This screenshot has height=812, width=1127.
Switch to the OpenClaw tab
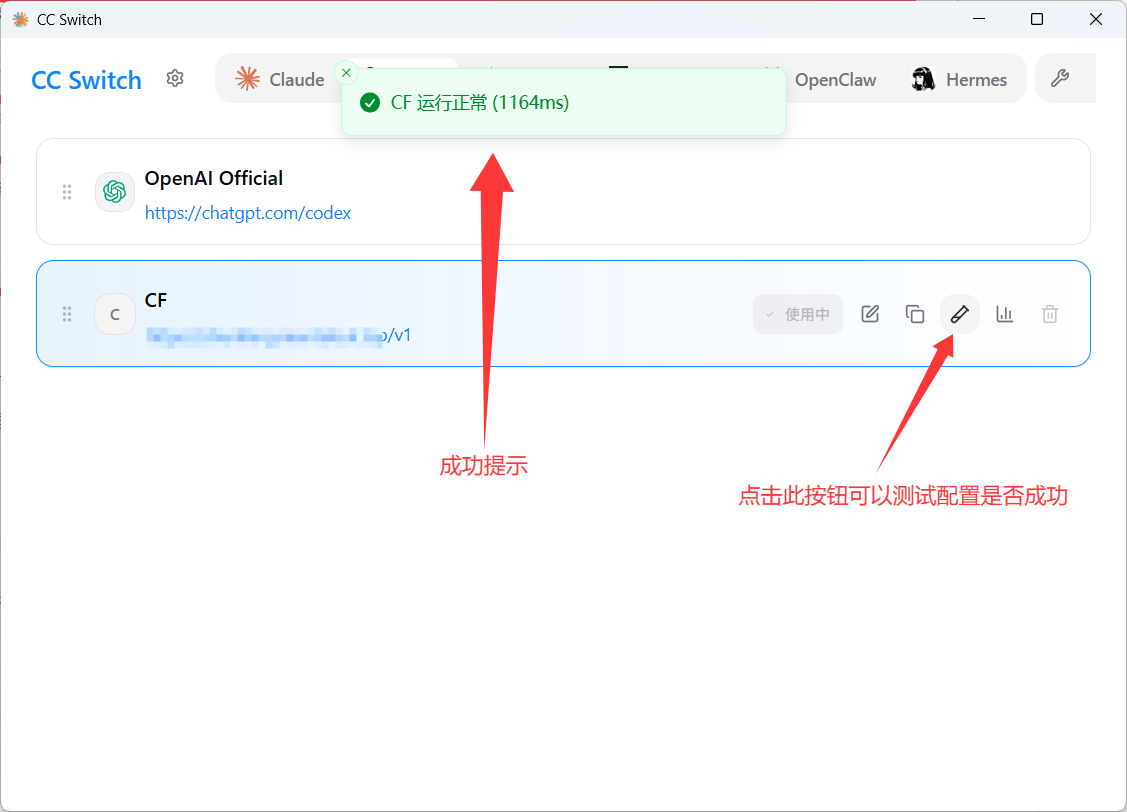836,78
